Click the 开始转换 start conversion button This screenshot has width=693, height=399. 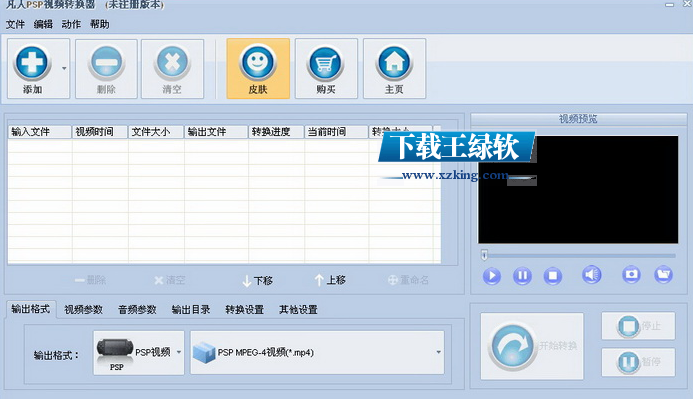[532, 346]
